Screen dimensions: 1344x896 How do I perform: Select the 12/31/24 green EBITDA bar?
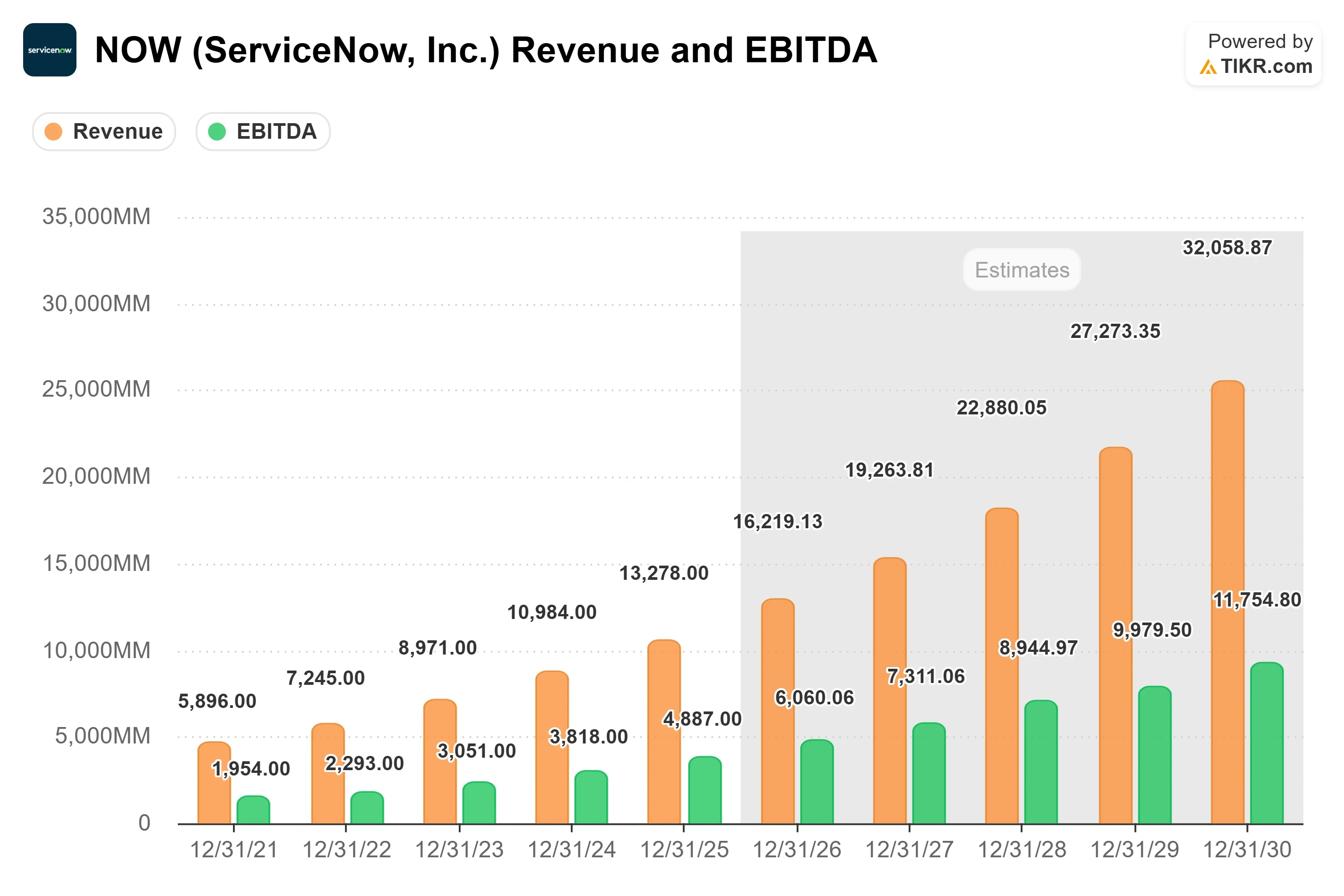pyautogui.click(x=590, y=797)
